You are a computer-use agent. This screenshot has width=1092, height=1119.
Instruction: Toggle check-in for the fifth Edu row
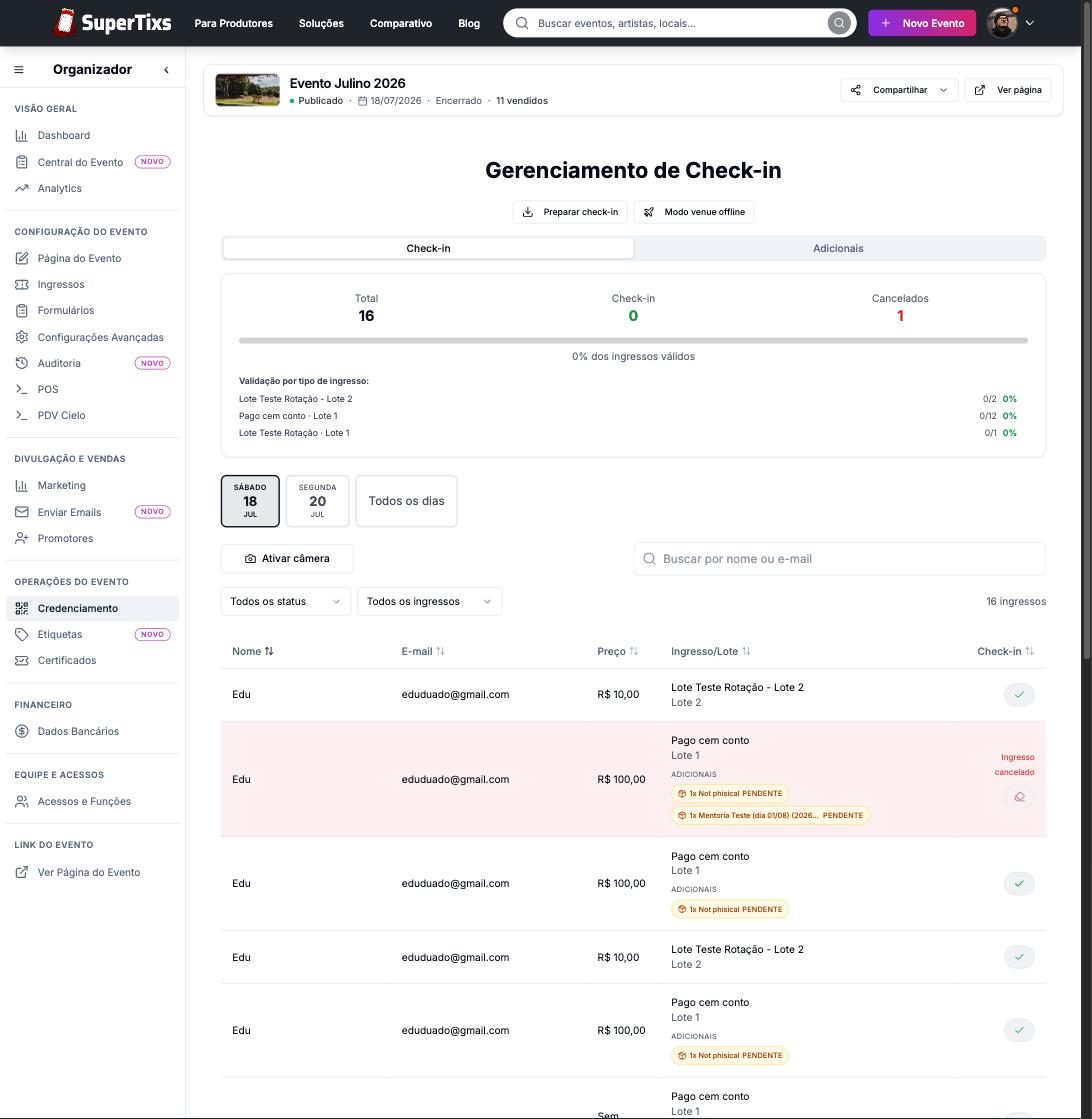pyautogui.click(x=1018, y=1030)
